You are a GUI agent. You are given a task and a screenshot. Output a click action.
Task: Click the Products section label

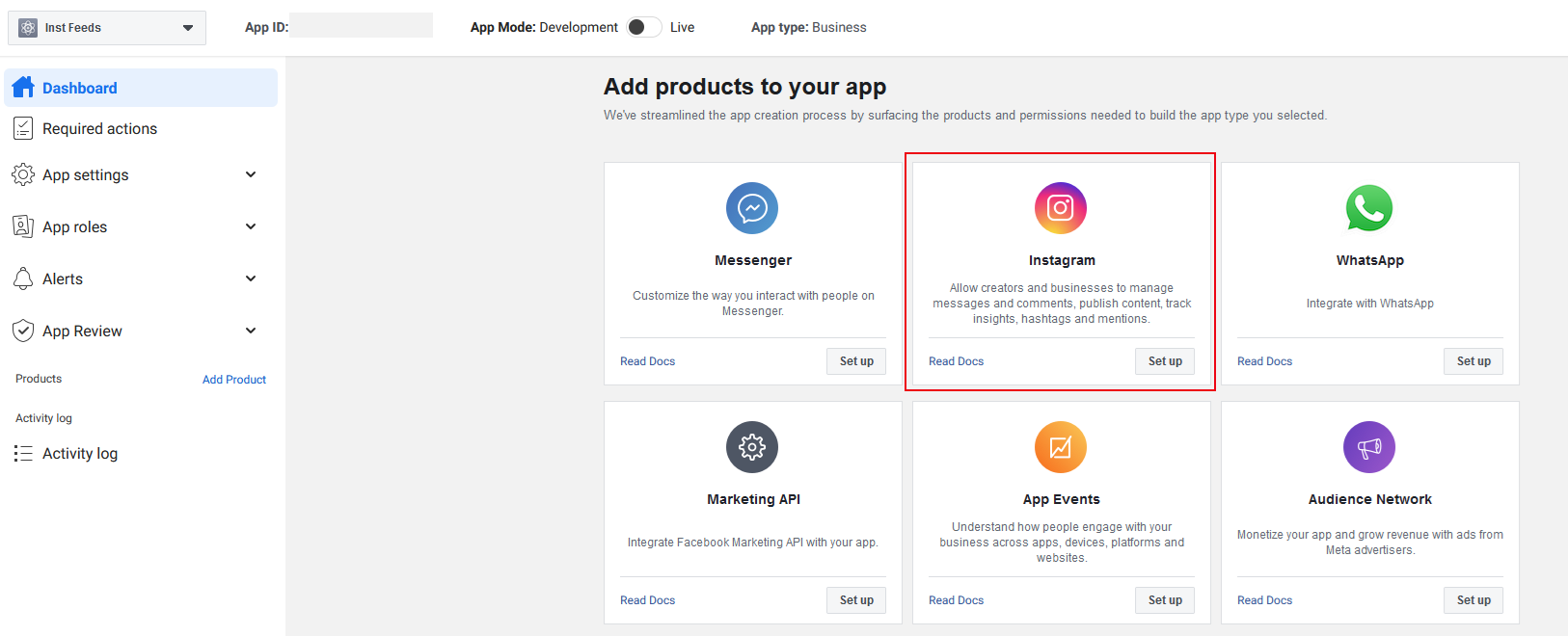[x=39, y=379]
